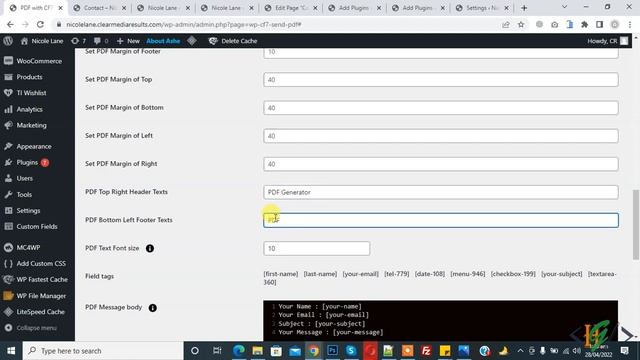The image size is (640, 360).
Task: Focus the Set PDF Margin of Bottom field
Action: tap(440, 108)
